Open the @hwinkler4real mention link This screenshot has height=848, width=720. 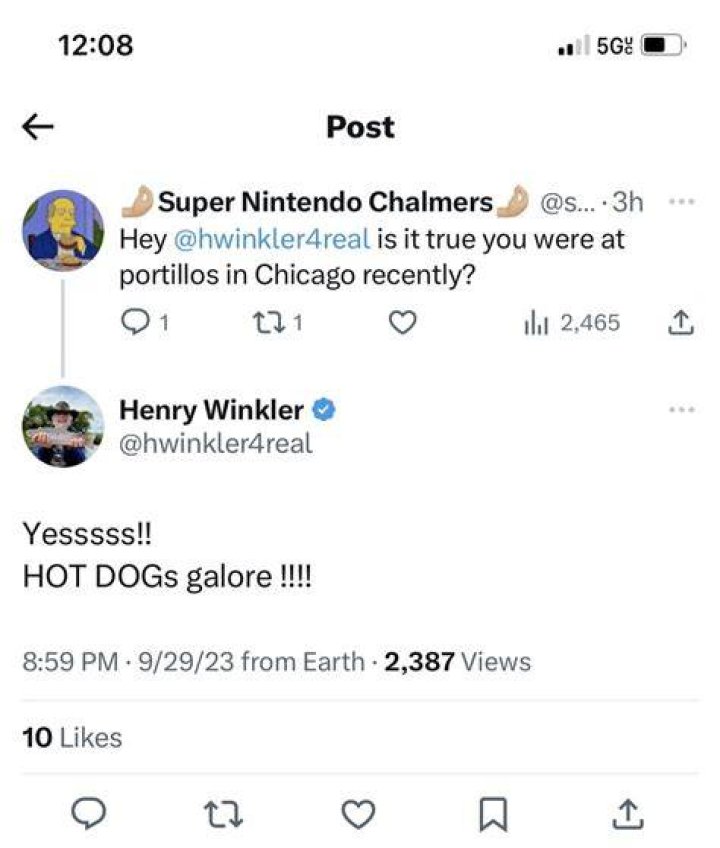272,238
